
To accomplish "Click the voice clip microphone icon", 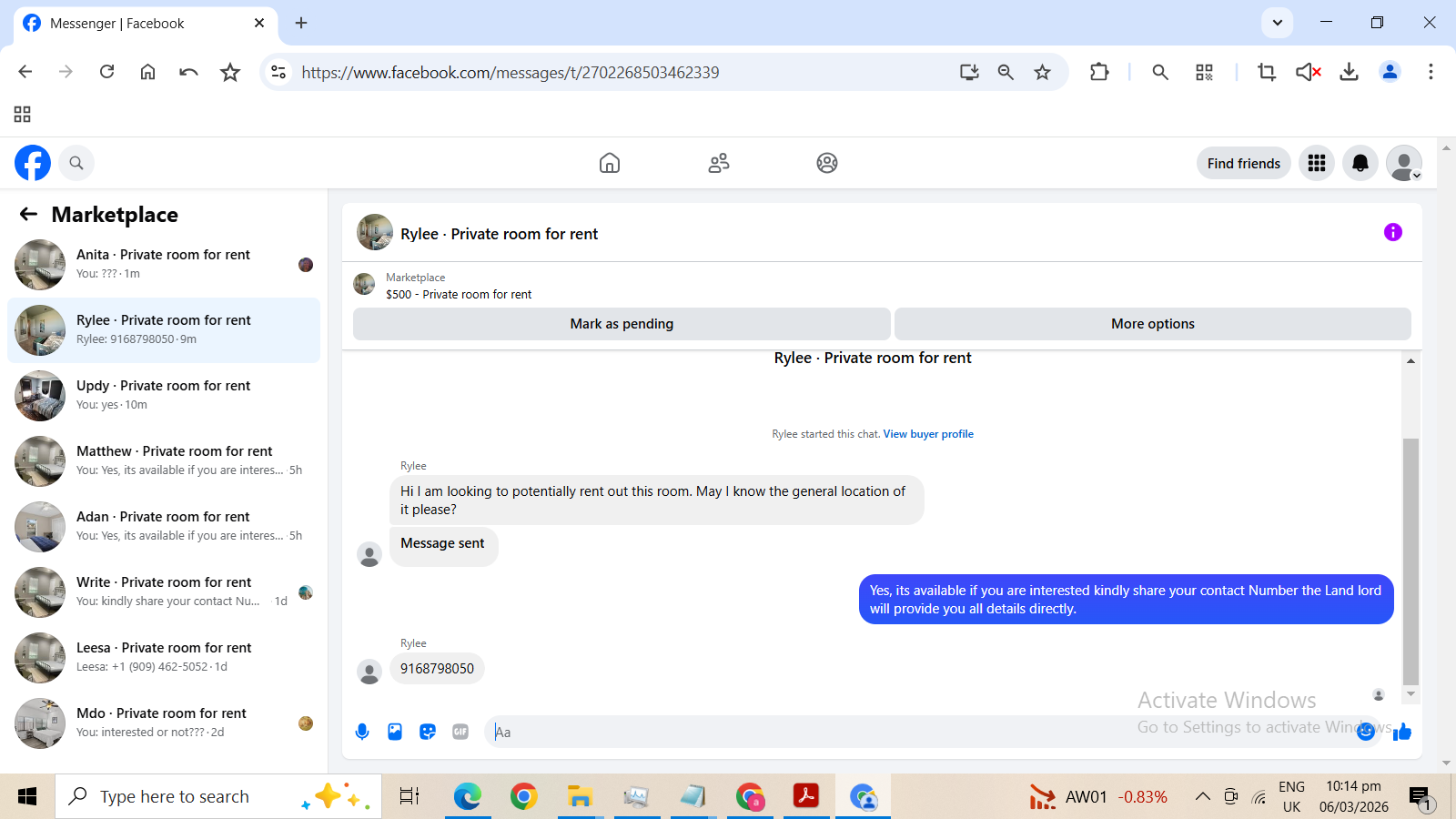I will click(x=362, y=732).
